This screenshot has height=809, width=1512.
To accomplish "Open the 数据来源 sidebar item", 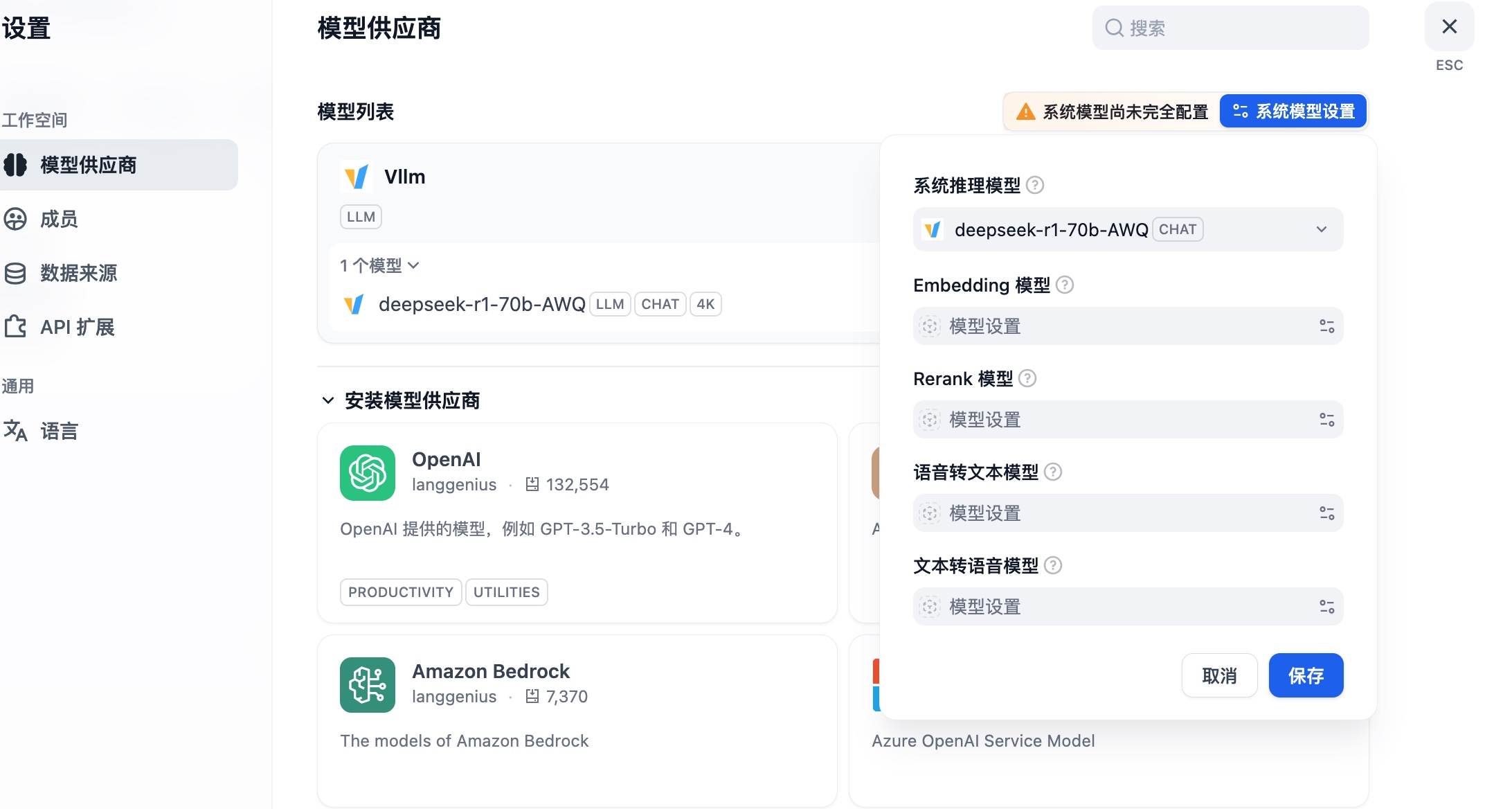I will 118,273.
